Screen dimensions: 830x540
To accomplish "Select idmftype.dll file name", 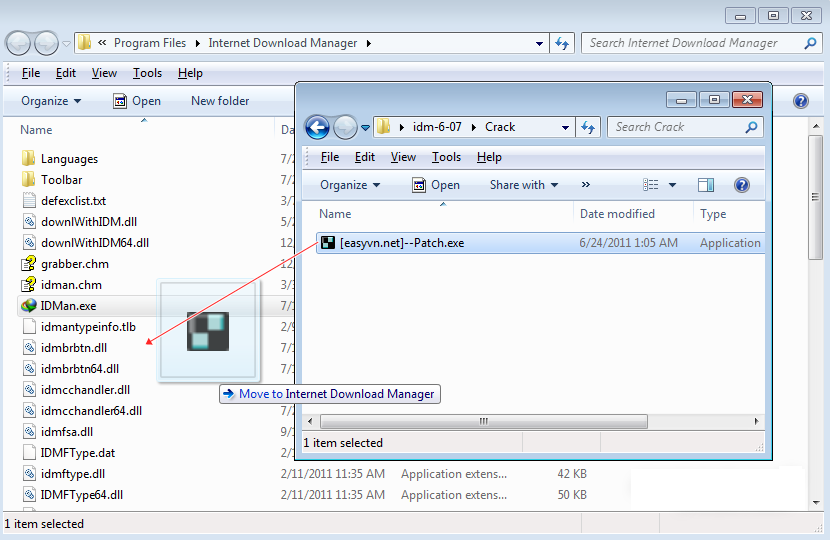I will click(73, 474).
